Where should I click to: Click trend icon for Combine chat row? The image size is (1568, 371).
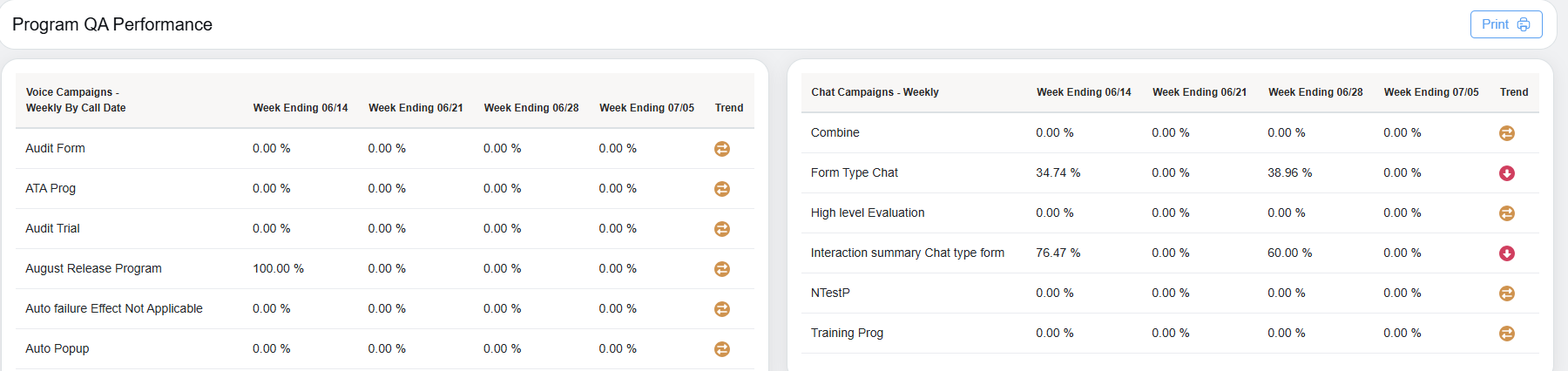pyautogui.click(x=1507, y=133)
